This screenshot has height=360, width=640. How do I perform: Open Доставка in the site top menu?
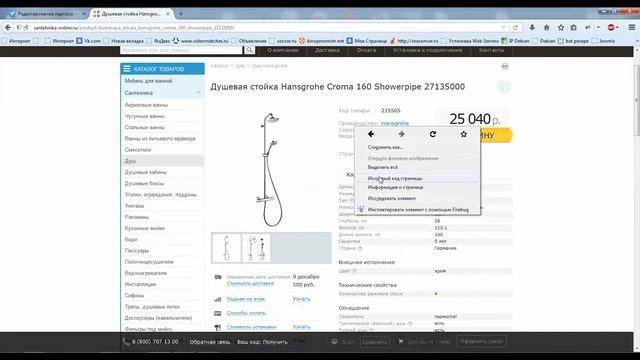[327, 50]
